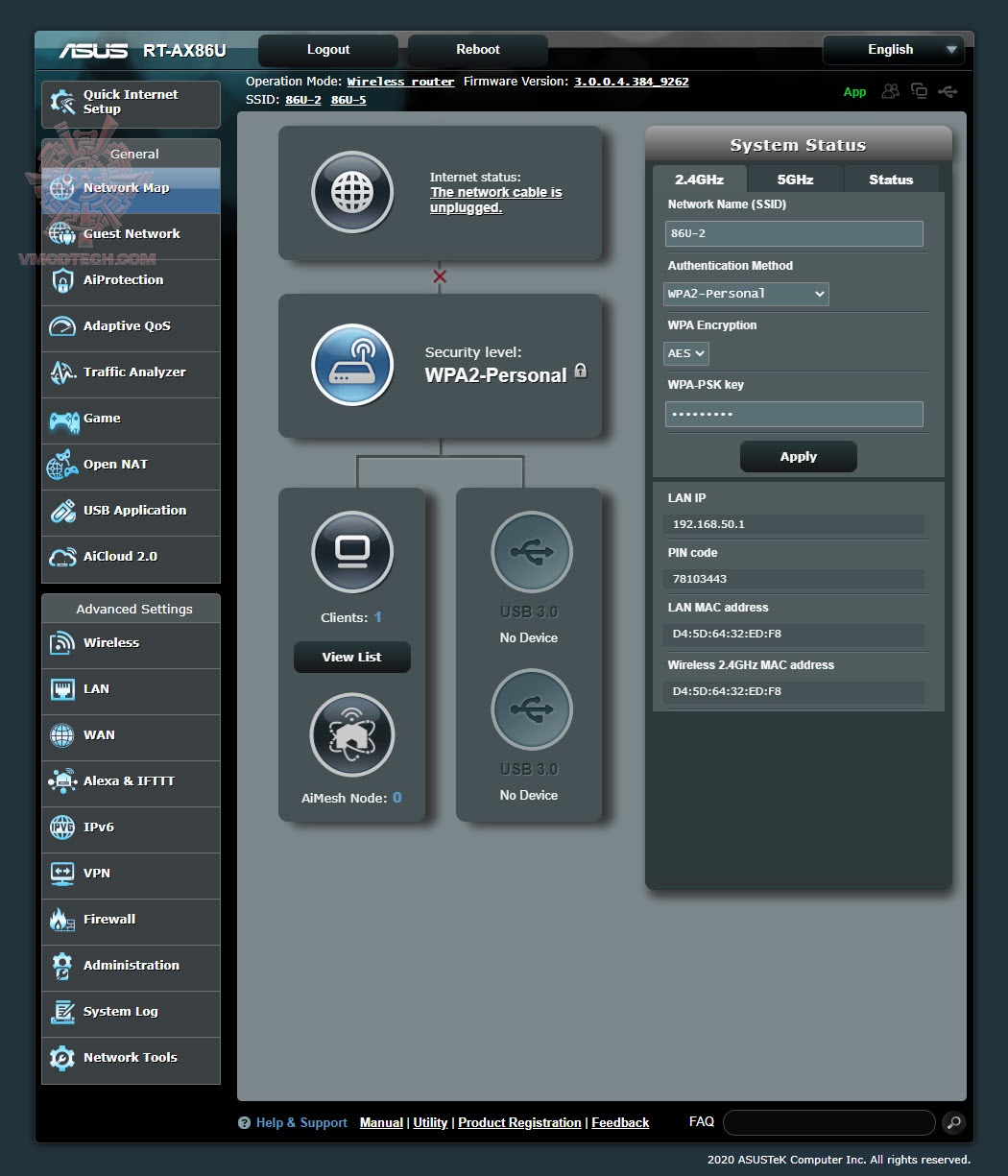Open the Firewall settings
The image size is (1008, 1176).
click(108, 919)
